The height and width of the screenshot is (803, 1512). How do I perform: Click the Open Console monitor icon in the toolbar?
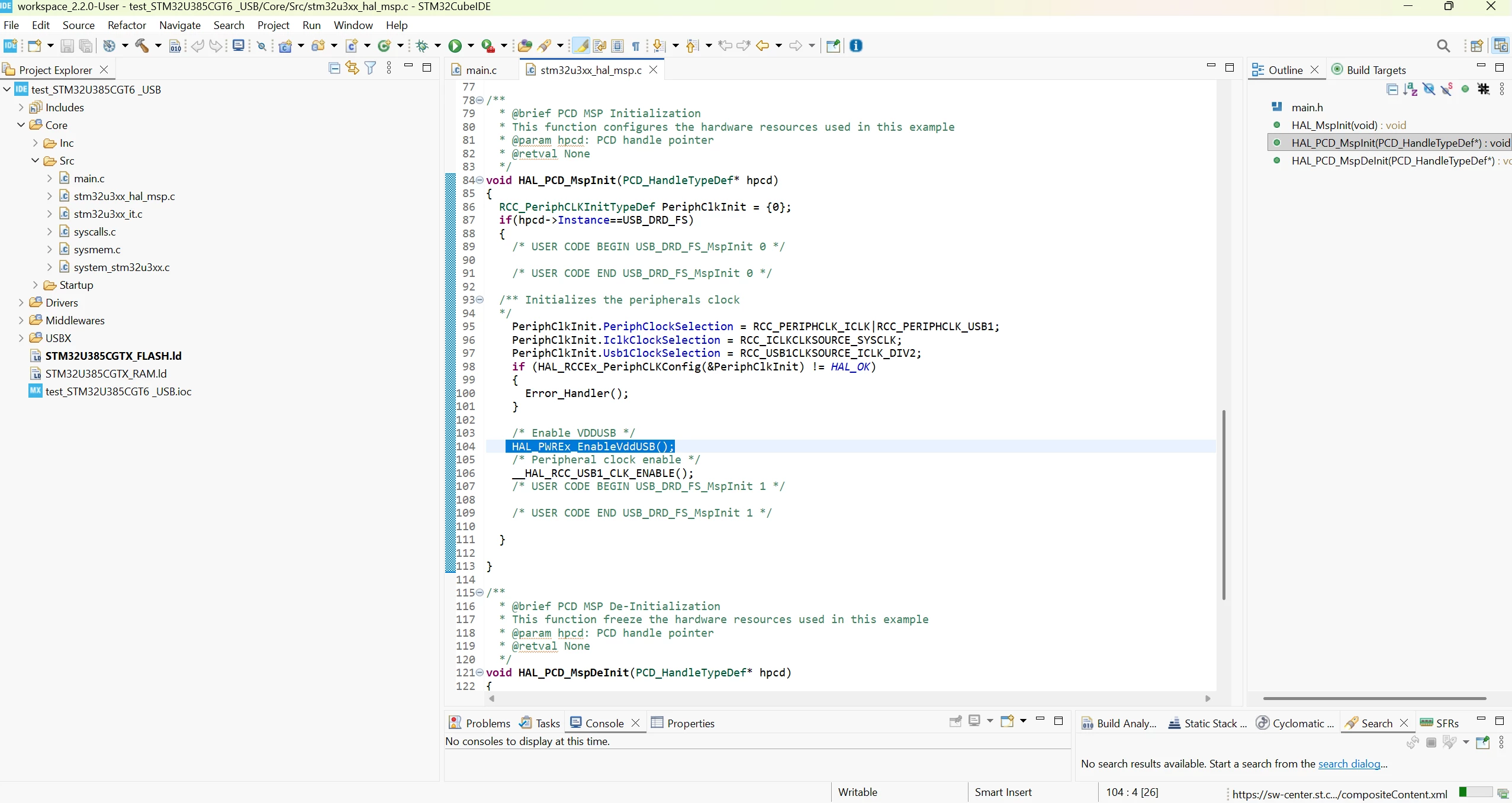click(x=239, y=46)
